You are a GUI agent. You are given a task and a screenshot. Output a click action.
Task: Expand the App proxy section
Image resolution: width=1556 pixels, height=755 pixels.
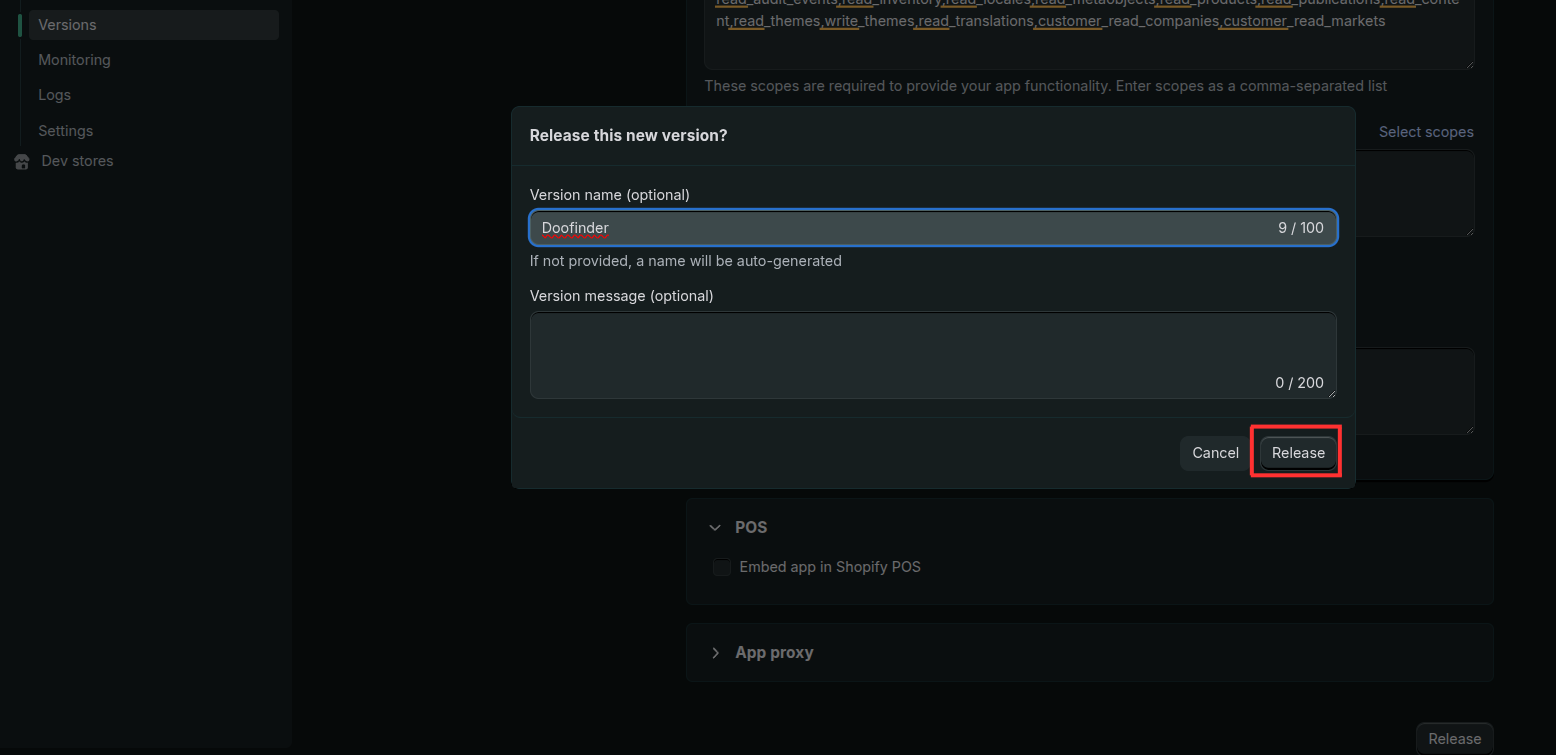pyautogui.click(x=715, y=652)
